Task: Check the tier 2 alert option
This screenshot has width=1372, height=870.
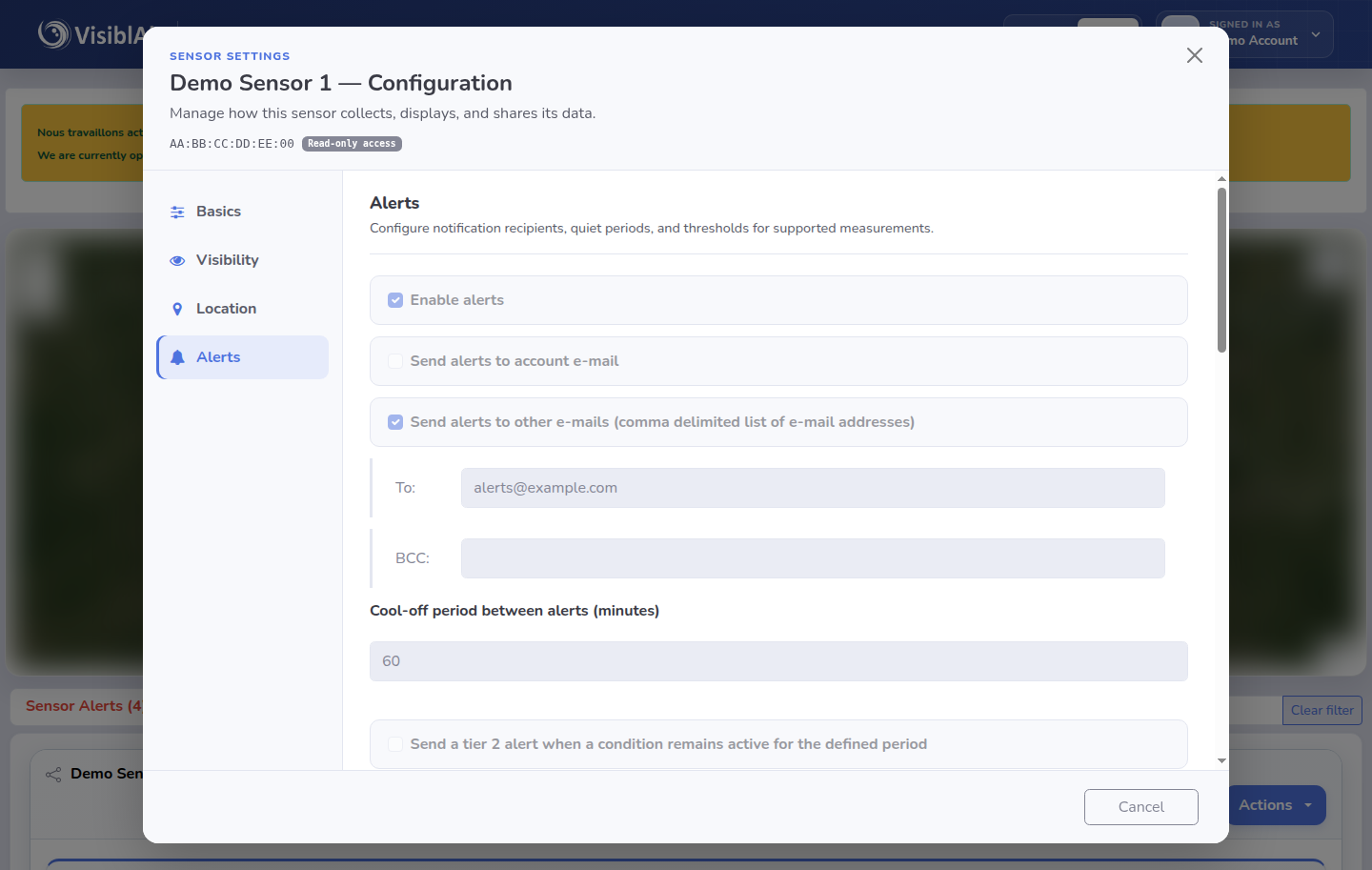Action: [x=395, y=744]
